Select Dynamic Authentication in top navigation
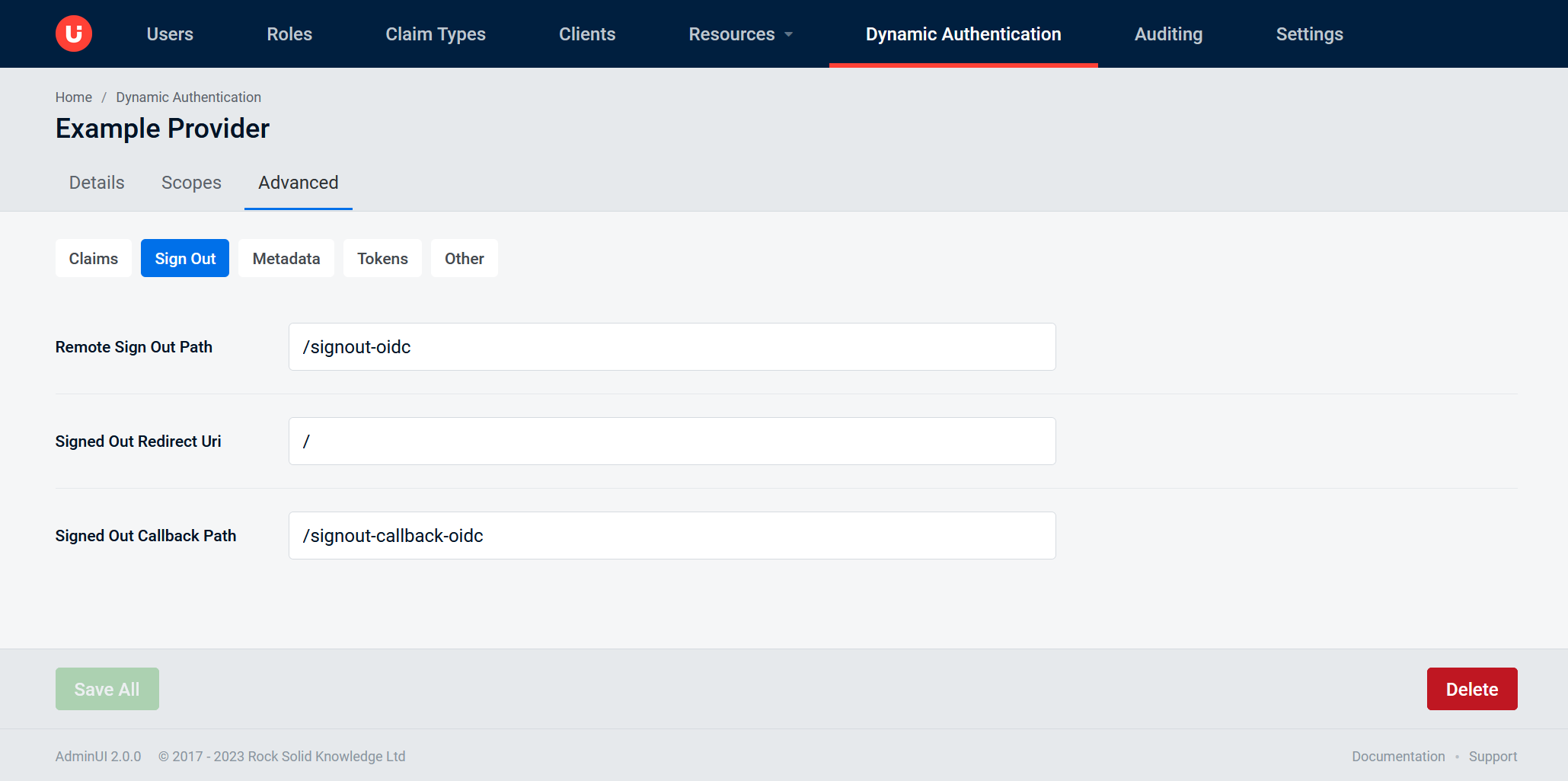 (963, 34)
